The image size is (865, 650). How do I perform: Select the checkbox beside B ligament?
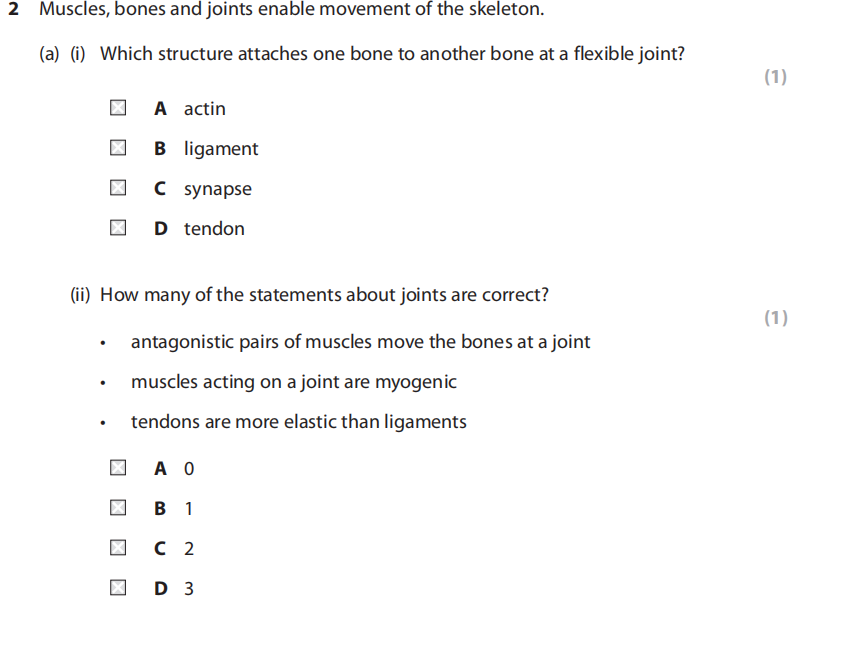(x=118, y=148)
